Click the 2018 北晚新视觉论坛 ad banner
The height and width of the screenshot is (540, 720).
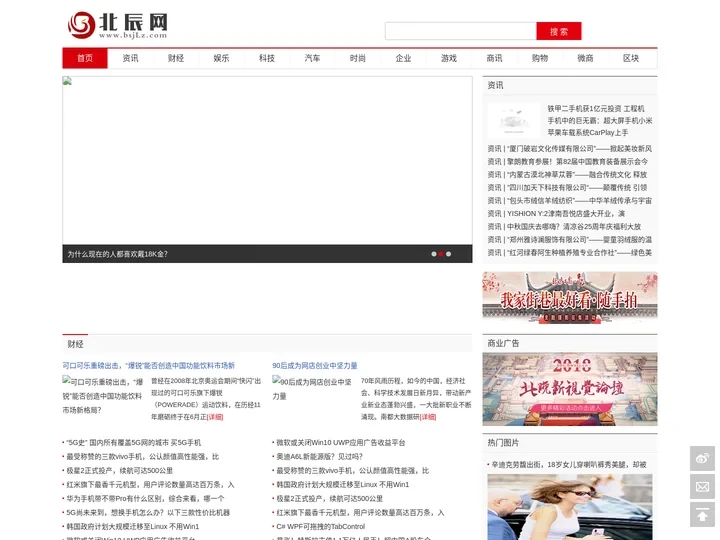(x=569, y=389)
